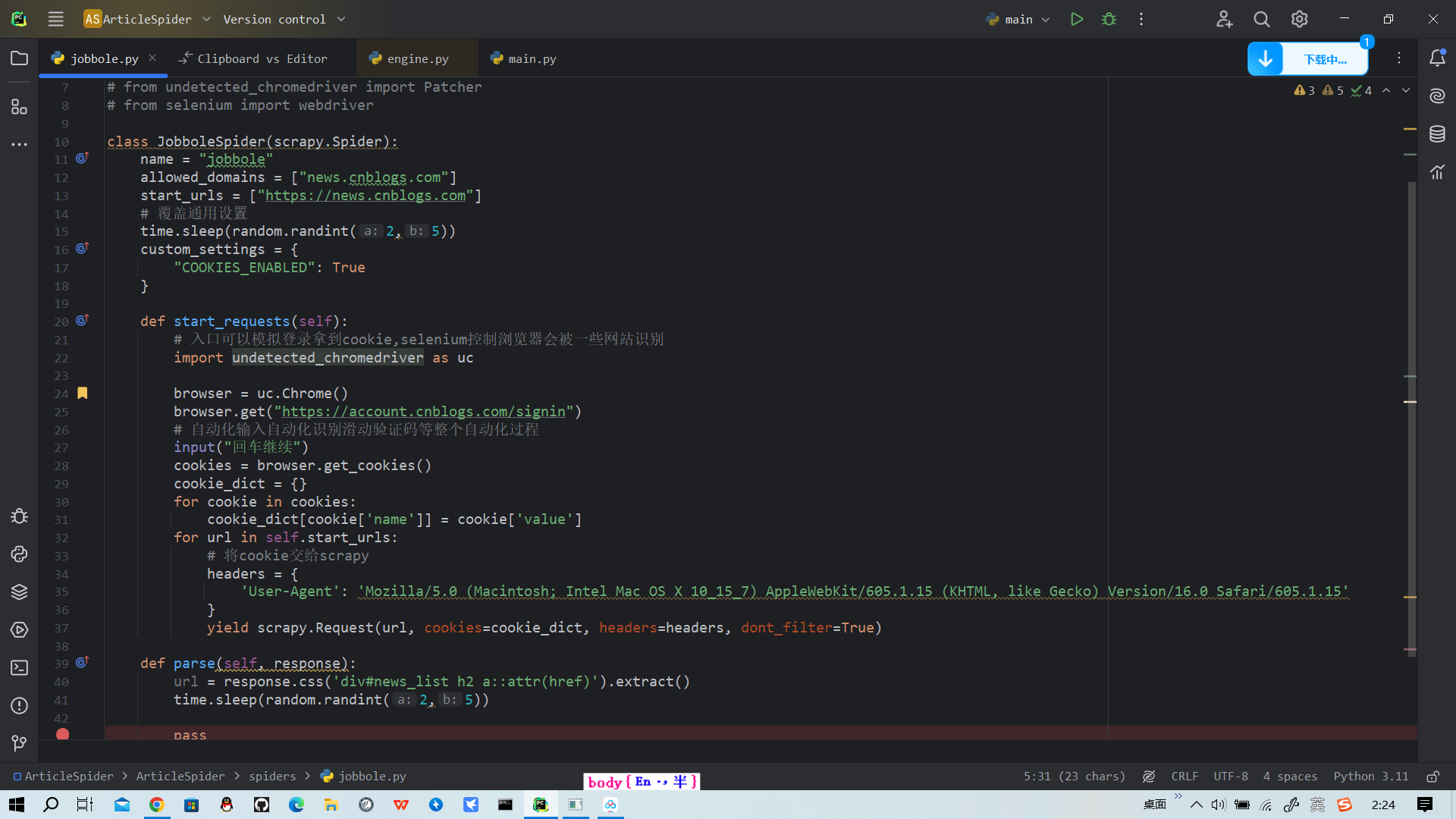Open the Project tool window folder icon
The width and height of the screenshot is (1456, 819).
click(x=20, y=58)
